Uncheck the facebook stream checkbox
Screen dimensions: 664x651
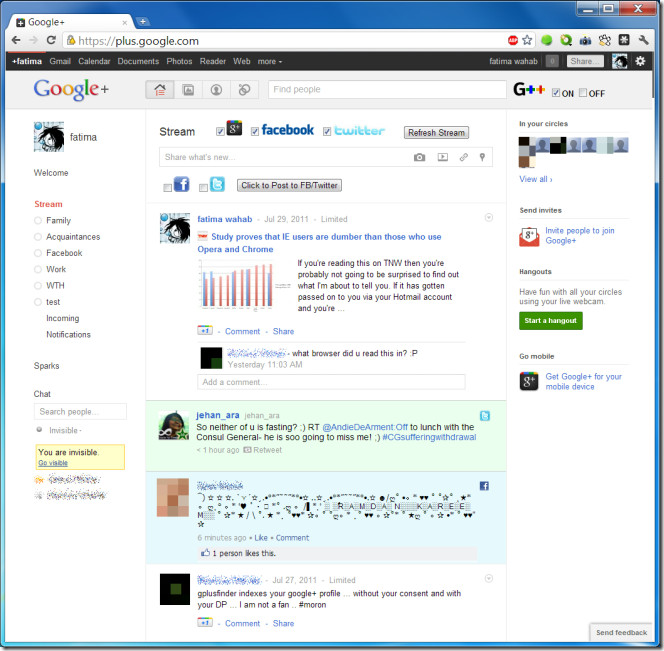click(255, 131)
